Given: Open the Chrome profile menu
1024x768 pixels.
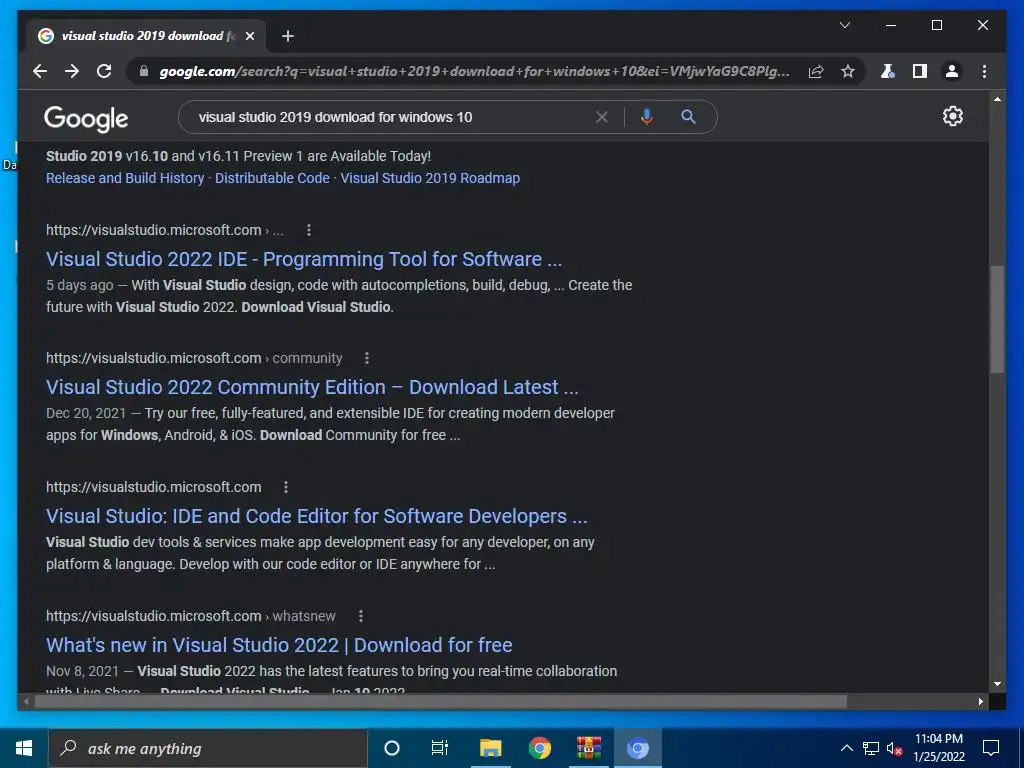Looking at the screenshot, I should 952,71.
